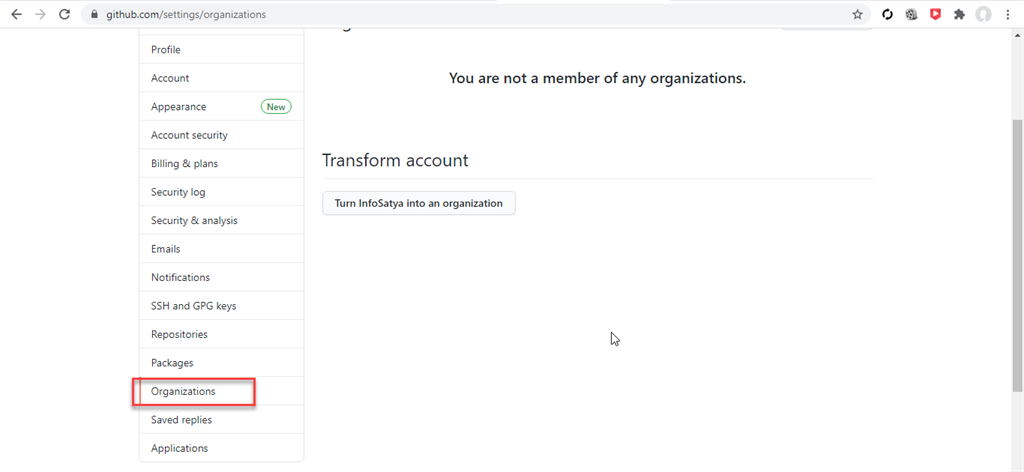The height and width of the screenshot is (472, 1024).
Task: Click the lock icon for site information
Action: [x=93, y=15]
